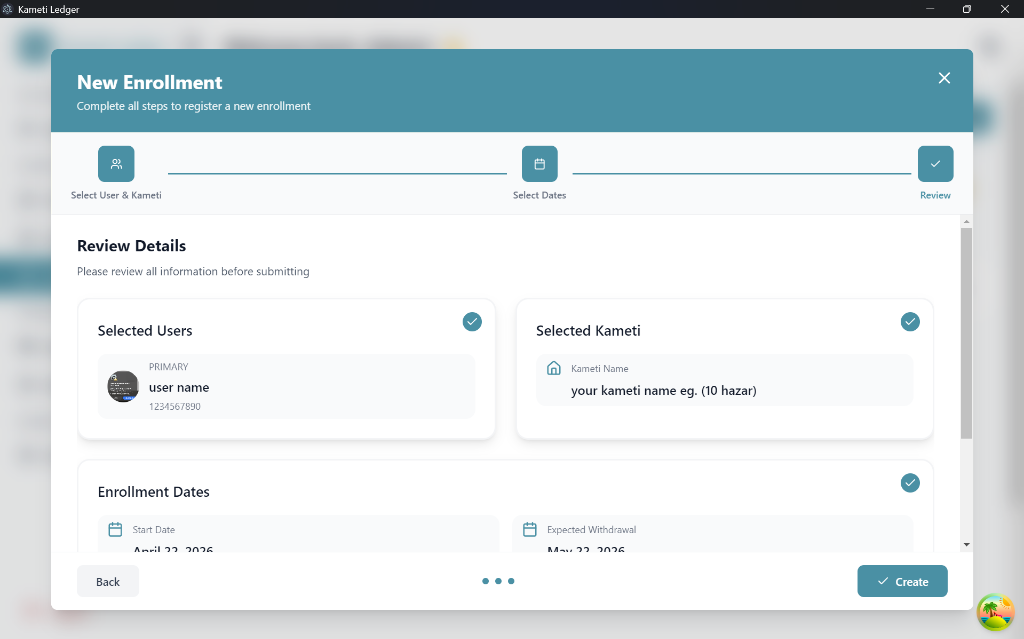1024x639 pixels.
Task: Click the Select User & Kameti step icon
Action: coord(116,164)
